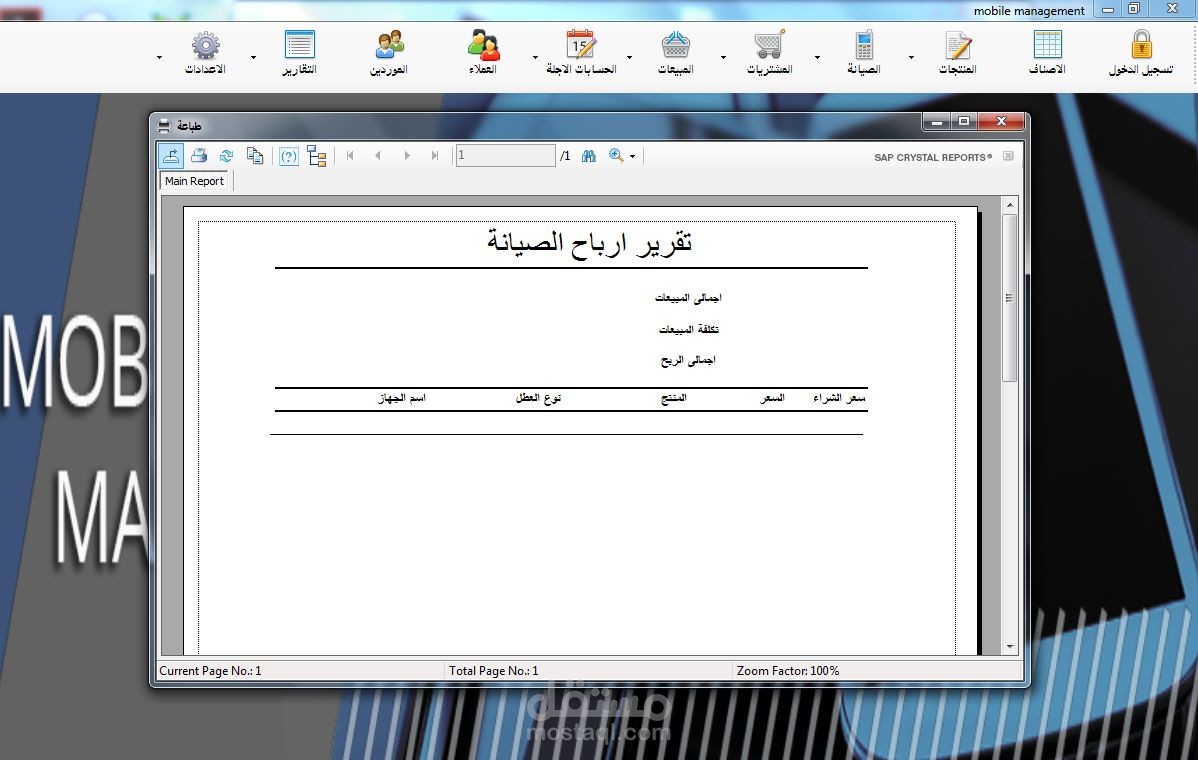The image size is (1198, 760).
Task: Expand the الاعدادات dropdown arrow
Action: [160, 57]
